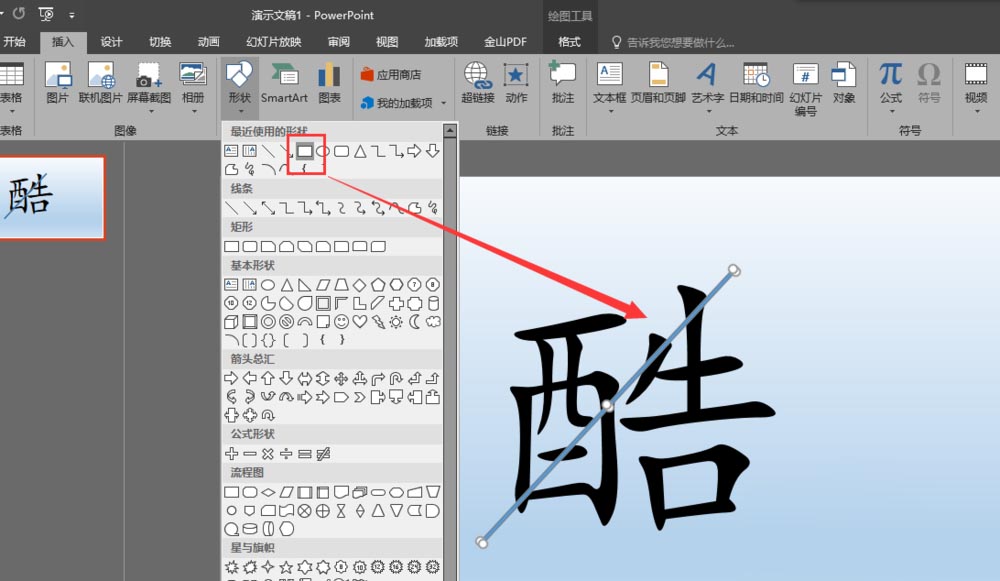This screenshot has width=1000, height=581.
Task: Open the 幻灯片放映 tab
Action: (274, 41)
